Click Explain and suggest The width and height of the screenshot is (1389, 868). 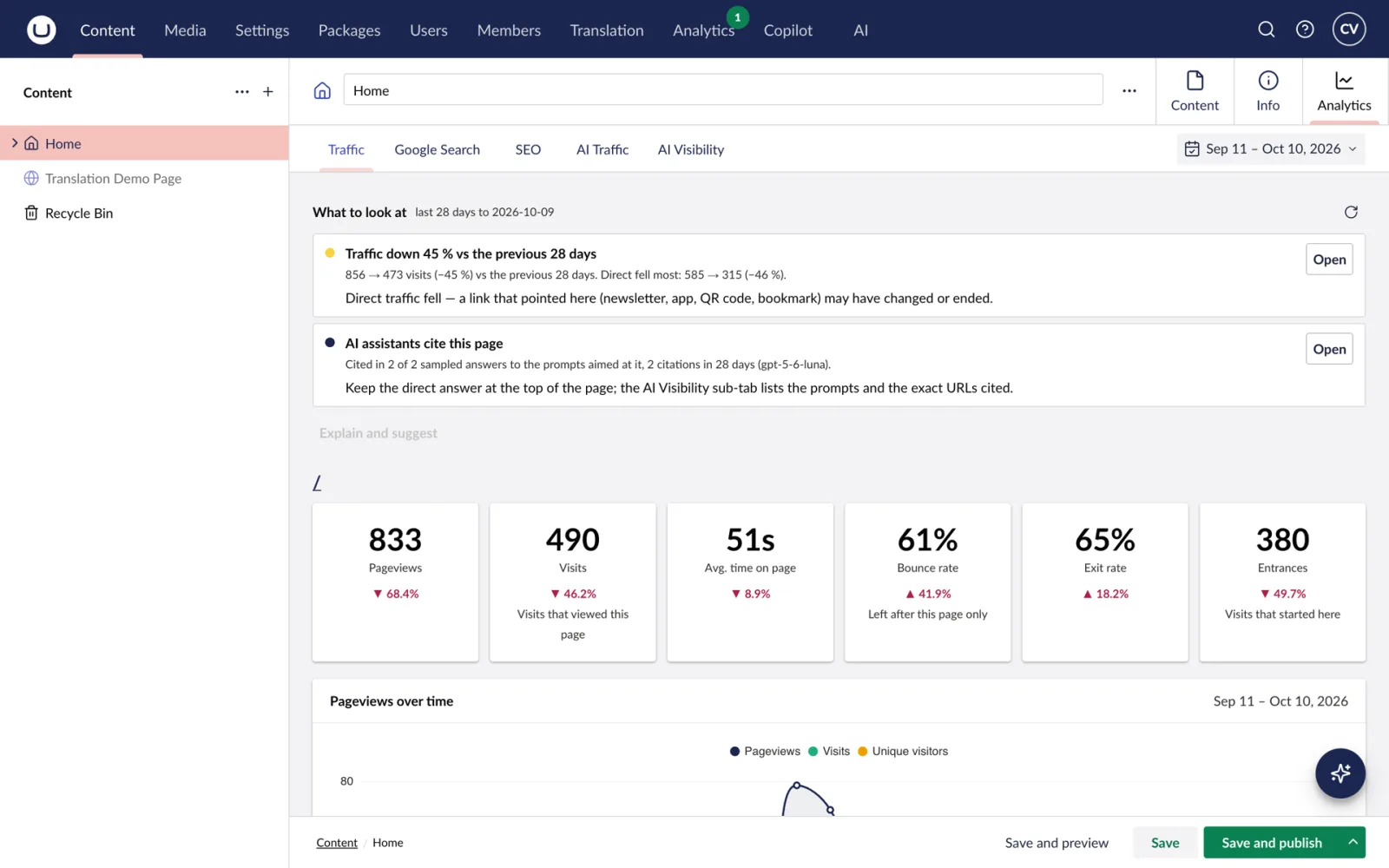pyautogui.click(x=379, y=433)
